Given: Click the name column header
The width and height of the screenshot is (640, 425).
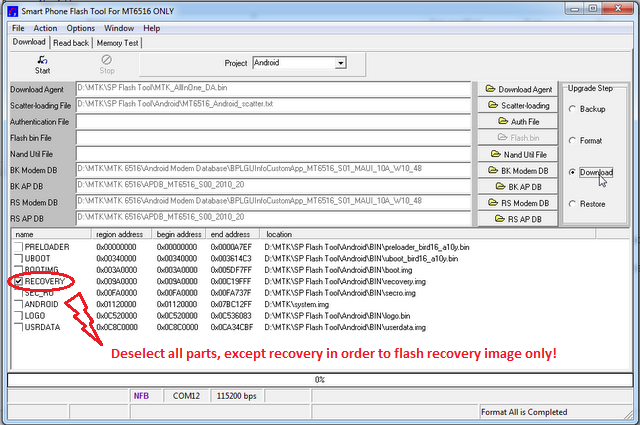Looking at the screenshot, I should pyautogui.click(x=51, y=234).
